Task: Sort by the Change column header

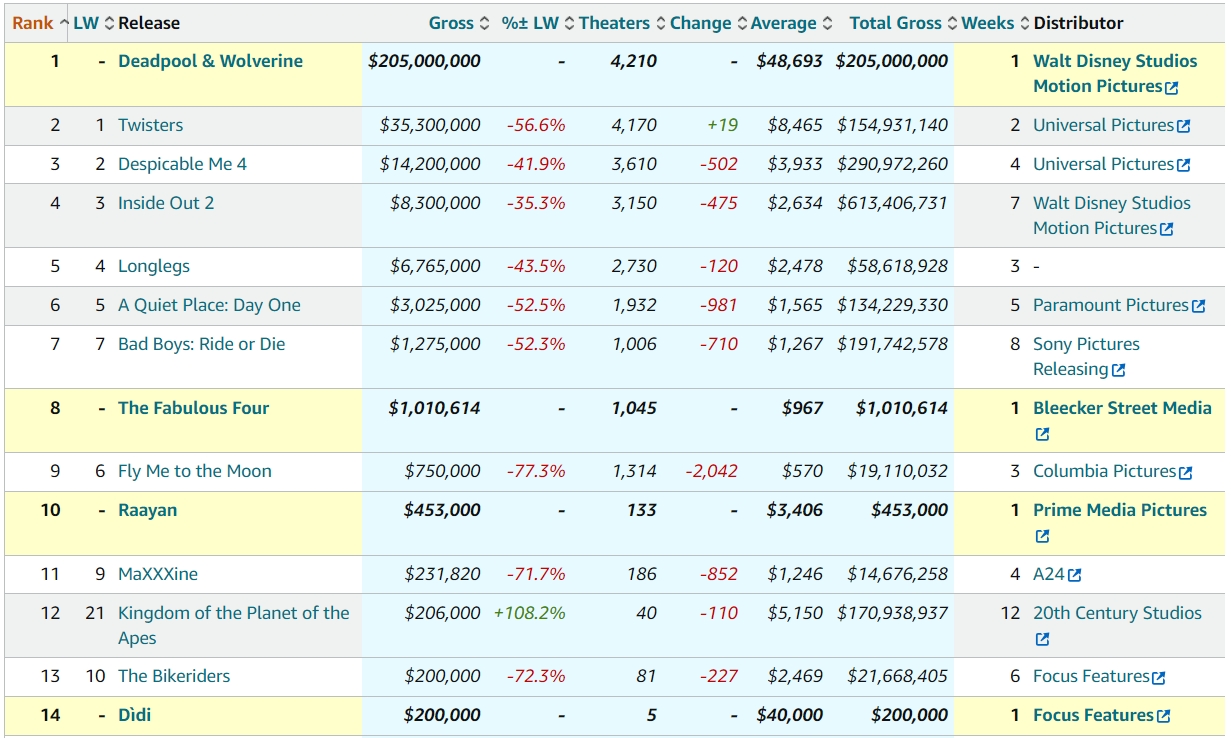Action: [x=709, y=23]
